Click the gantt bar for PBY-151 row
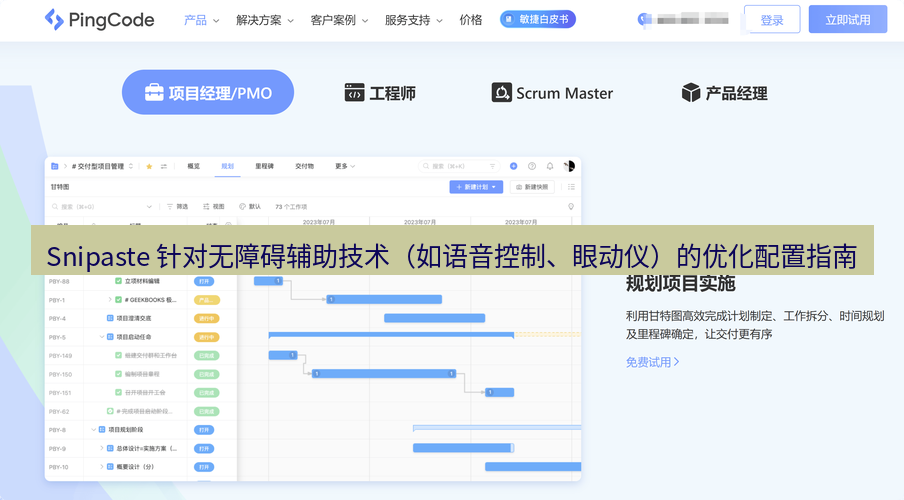Viewport: 904px width, 500px height. pyautogui.click(x=499, y=393)
